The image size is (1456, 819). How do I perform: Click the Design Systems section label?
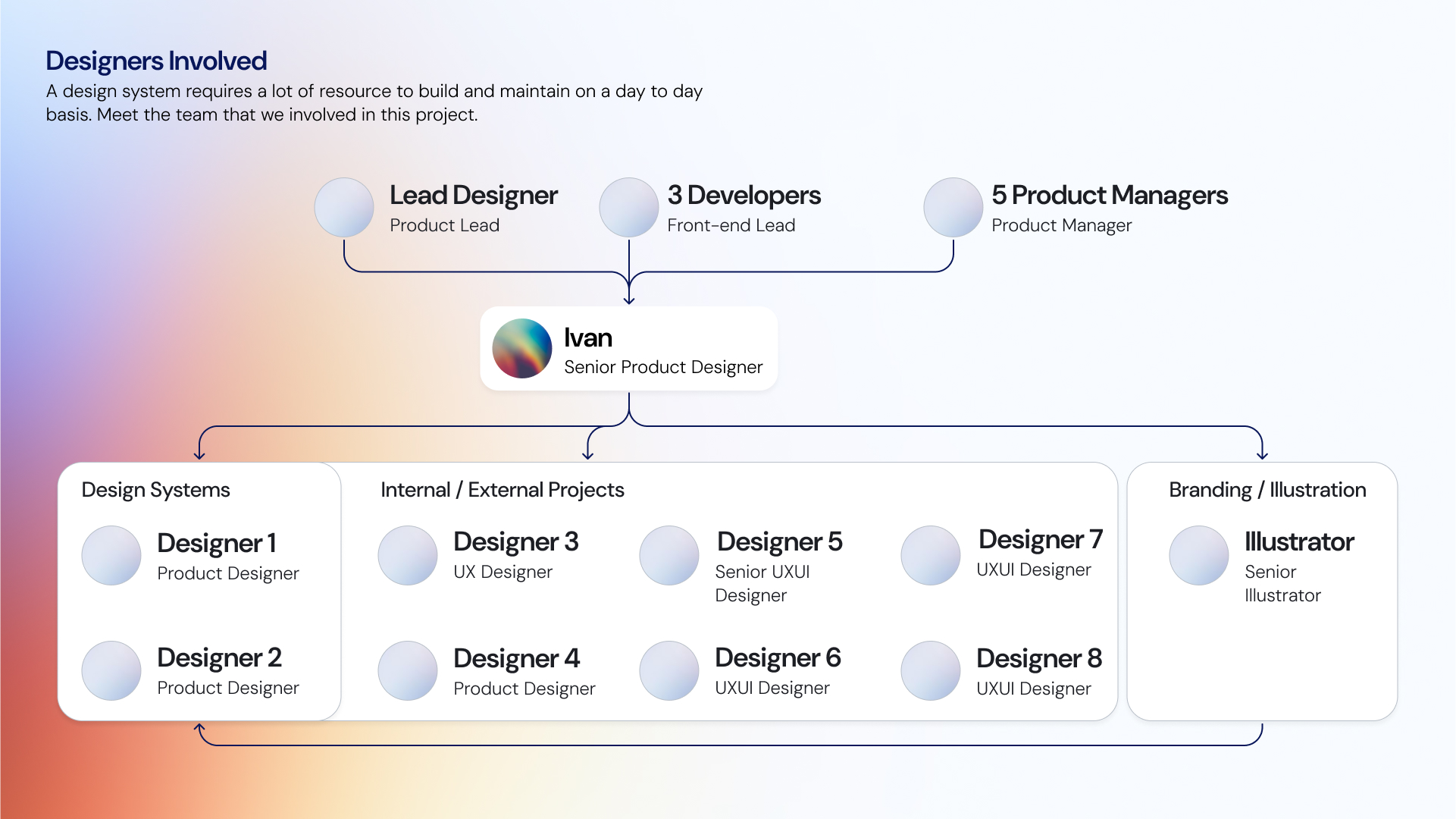[x=155, y=490]
